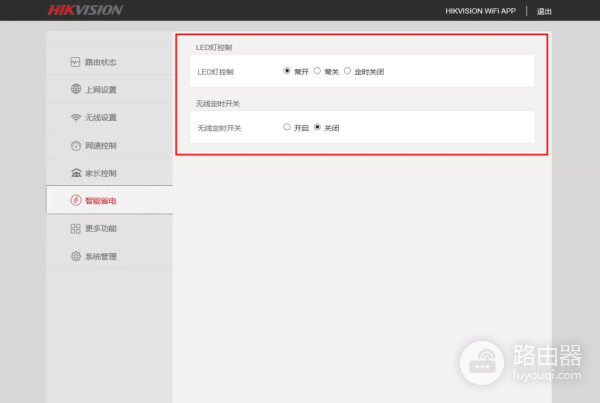
Task: Click the 路由状态 monitor icon
Action: [75, 62]
